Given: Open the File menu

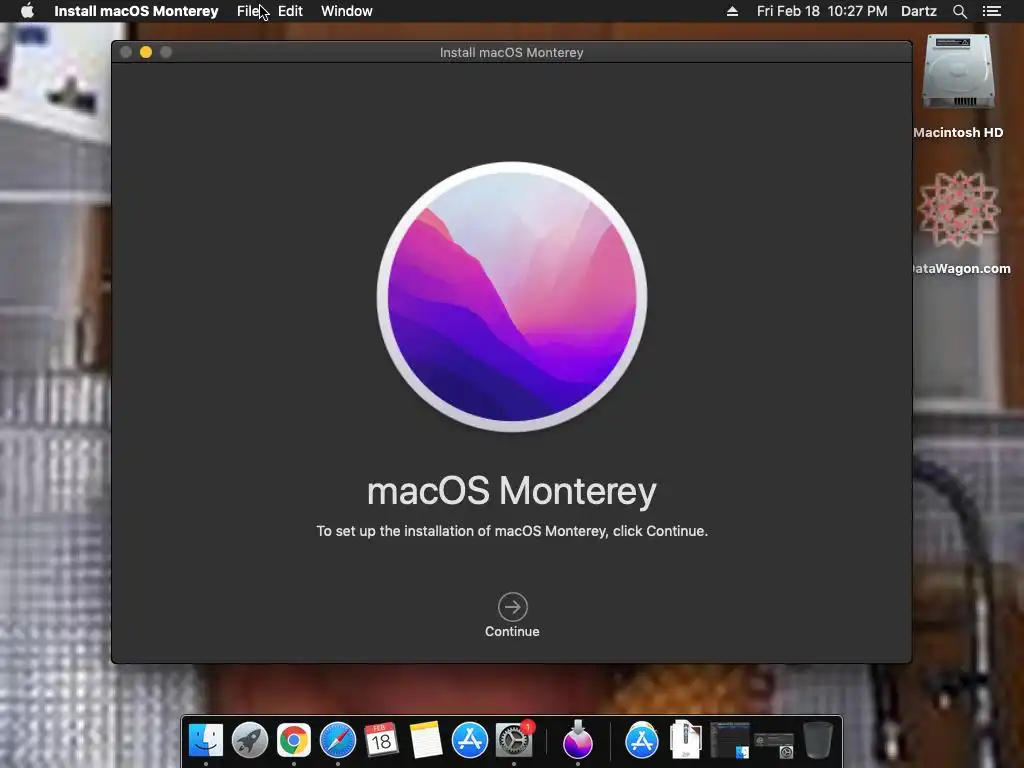Looking at the screenshot, I should (248, 11).
